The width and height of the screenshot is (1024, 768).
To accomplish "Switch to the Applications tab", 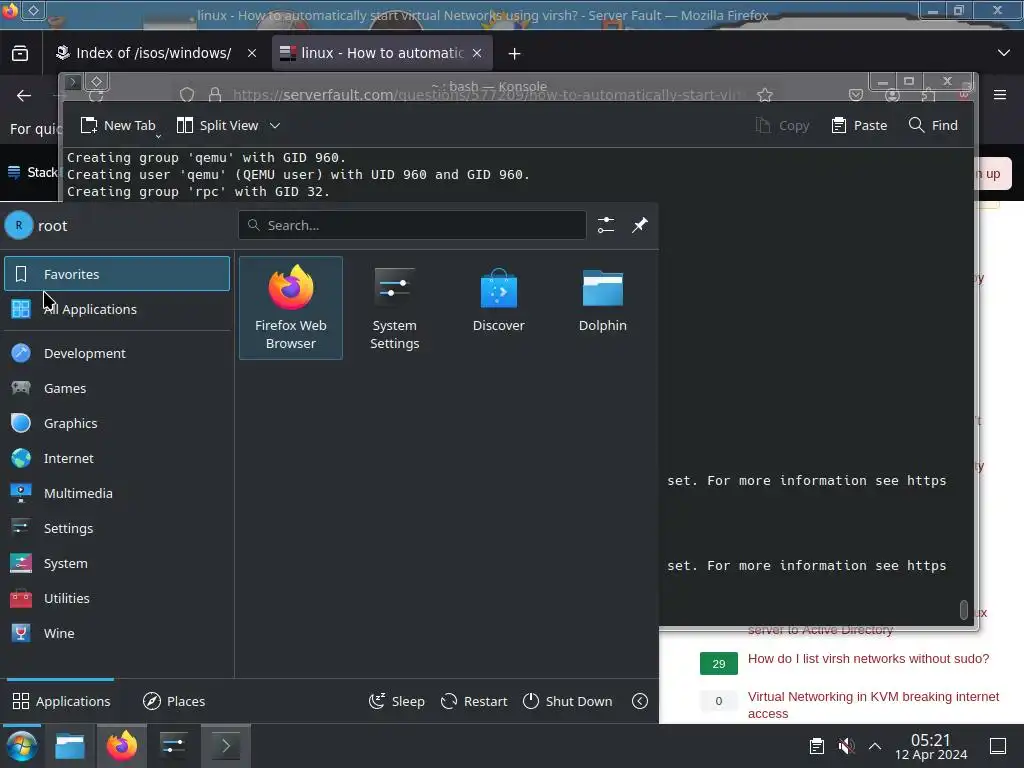I will (x=61, y=701).
